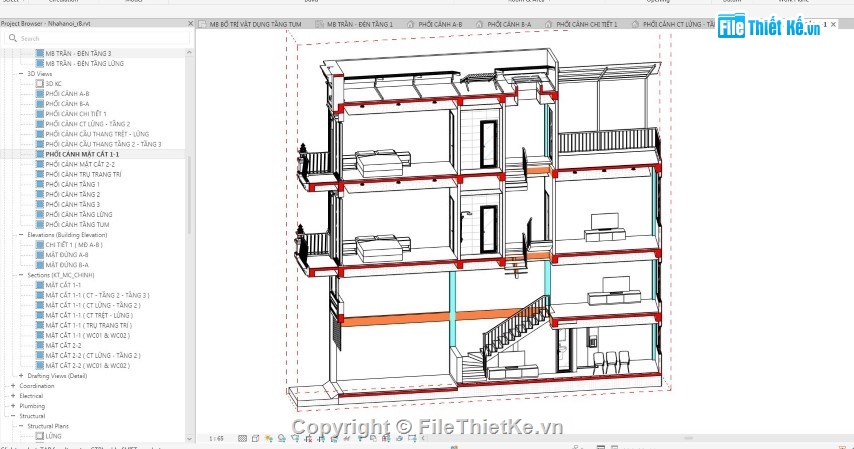The height and width of the screenshot is (449, 854).
Task: Select CHI TIẾT 1 ( MĐ A-B ) elevation
Action: (x=74, y=245)
